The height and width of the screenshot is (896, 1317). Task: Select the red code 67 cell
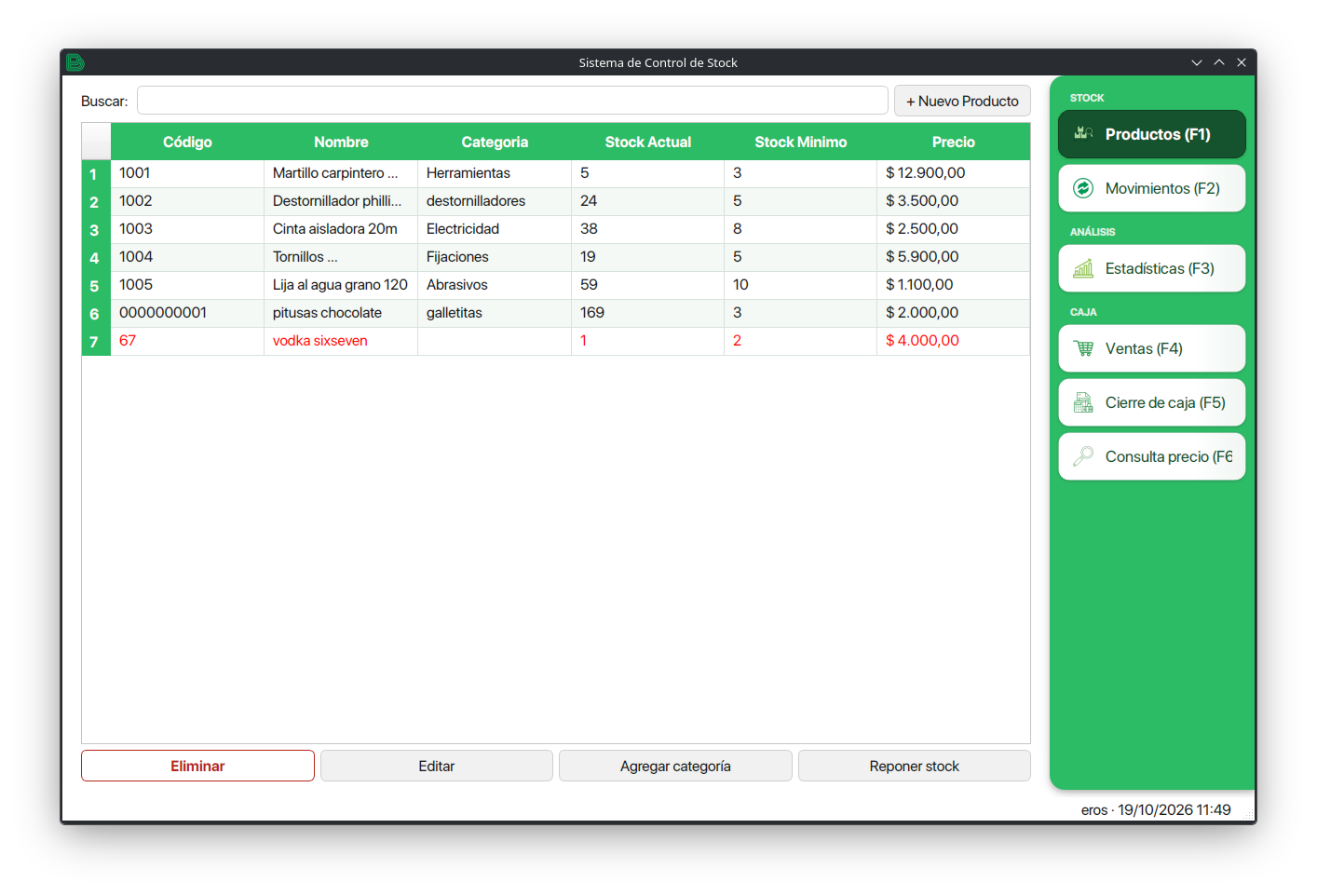click(187, 341)
